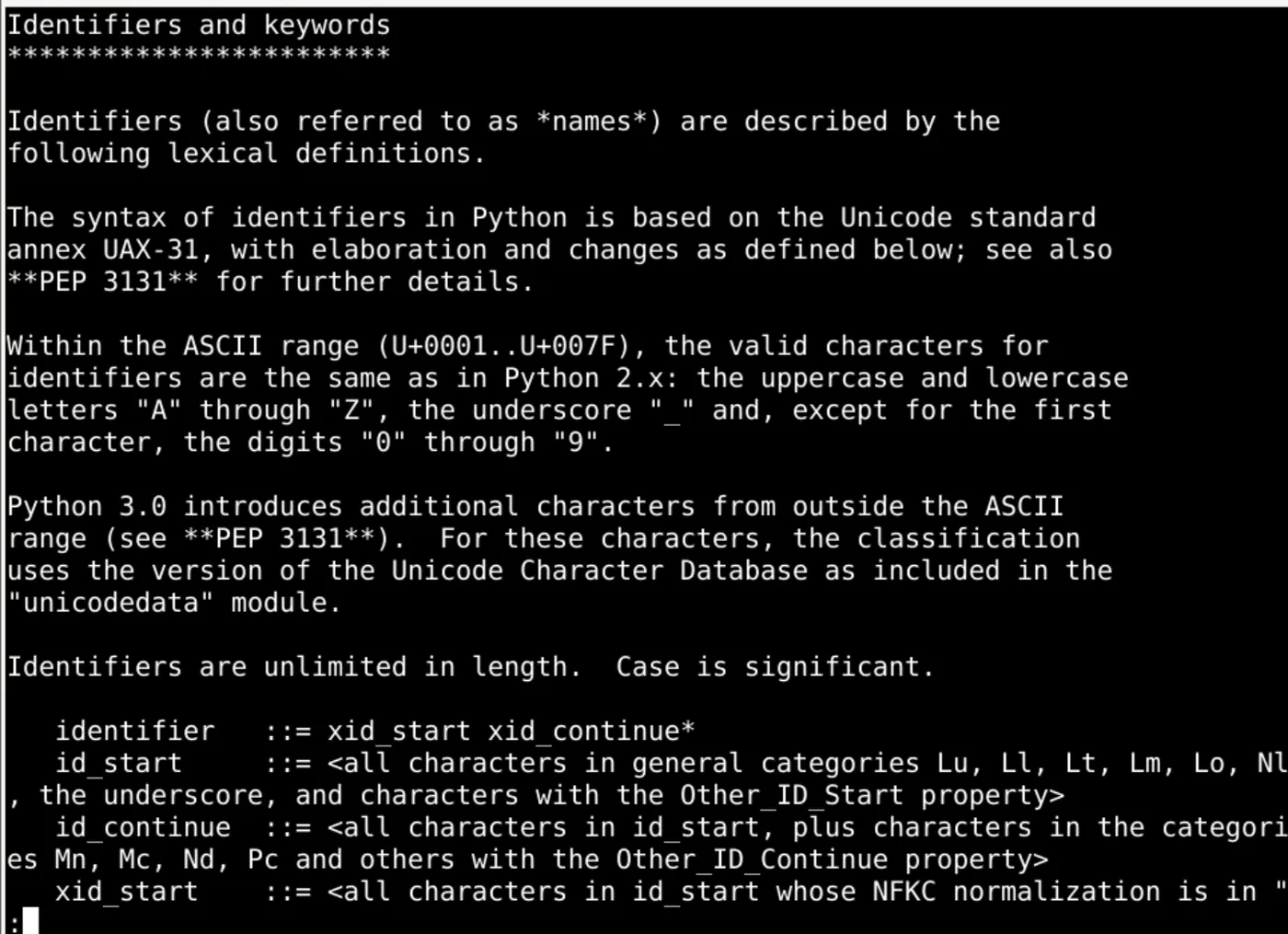1288x934 pixels.
Task: Click the asterisk underline beneath the heading
Action: coord(199,53)
